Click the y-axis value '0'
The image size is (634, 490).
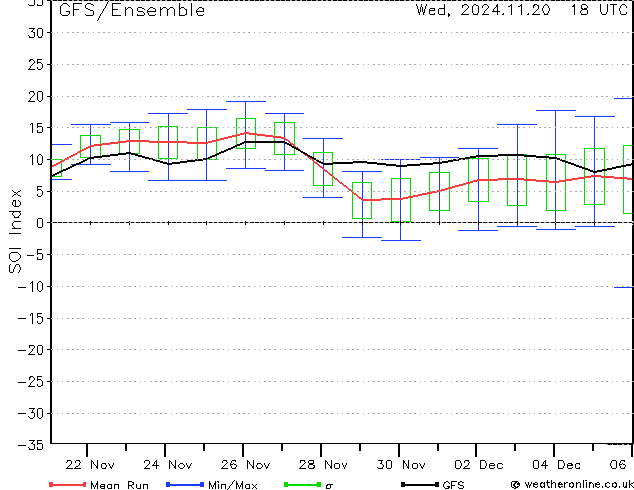[40, 223]
